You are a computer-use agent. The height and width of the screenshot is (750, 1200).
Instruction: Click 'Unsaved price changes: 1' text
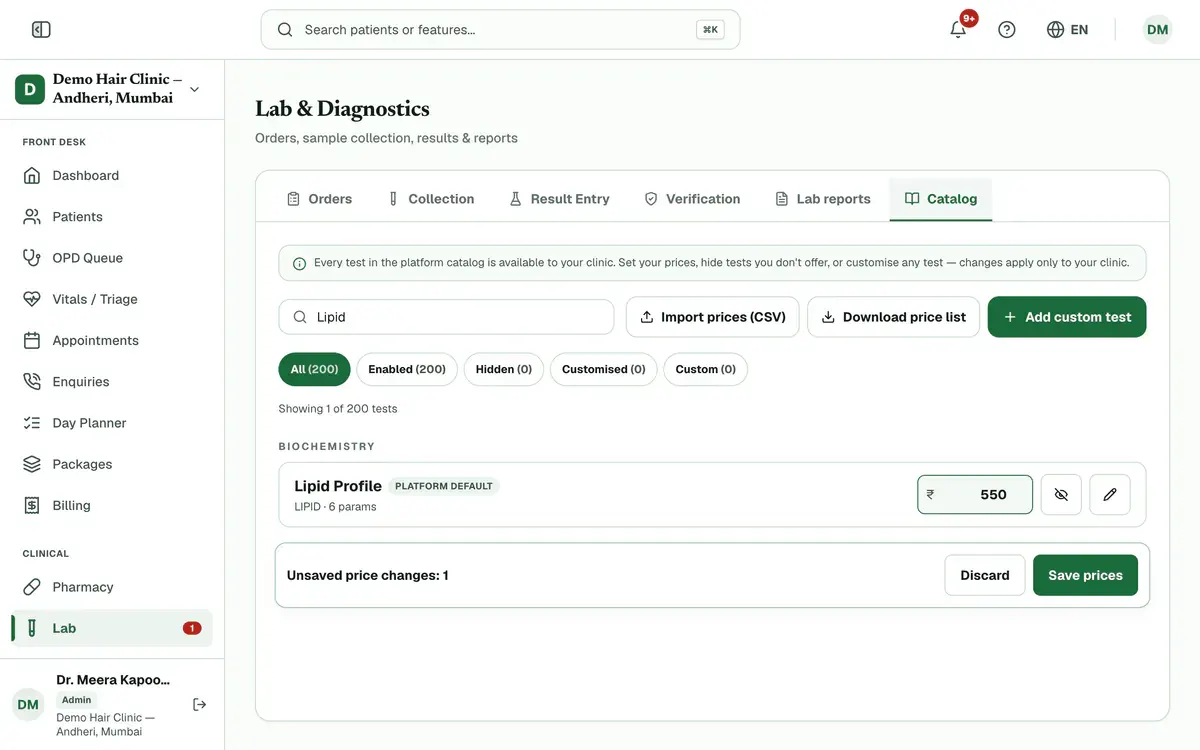click(367, 576)
